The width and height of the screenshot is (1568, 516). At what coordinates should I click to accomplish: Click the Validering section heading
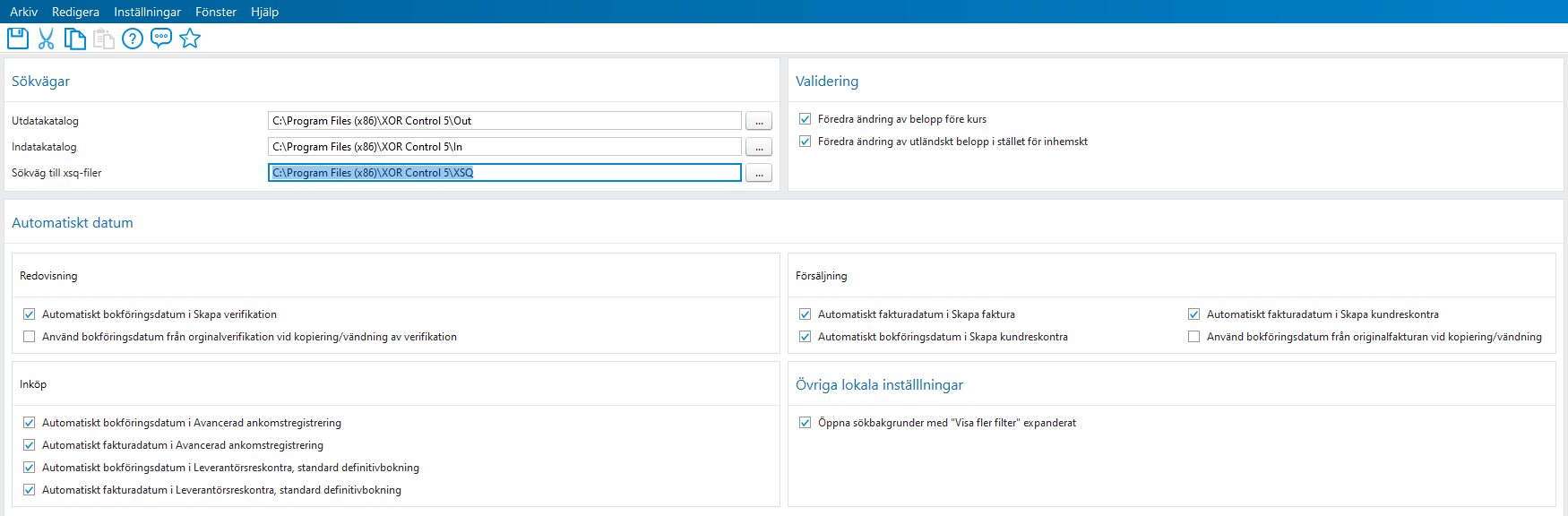click(827, 82)
